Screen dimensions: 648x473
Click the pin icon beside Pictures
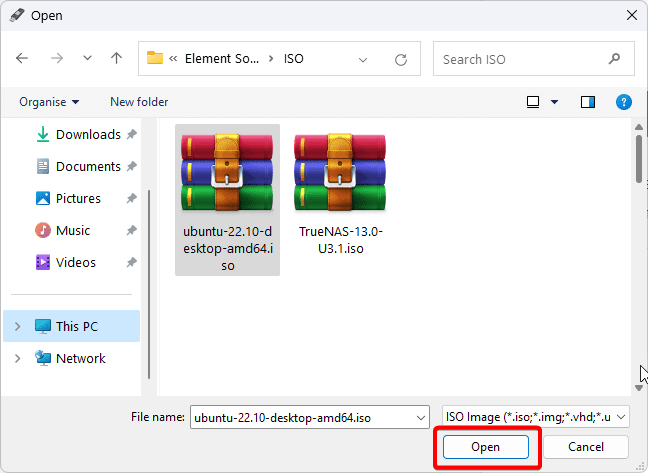point(131,198)
